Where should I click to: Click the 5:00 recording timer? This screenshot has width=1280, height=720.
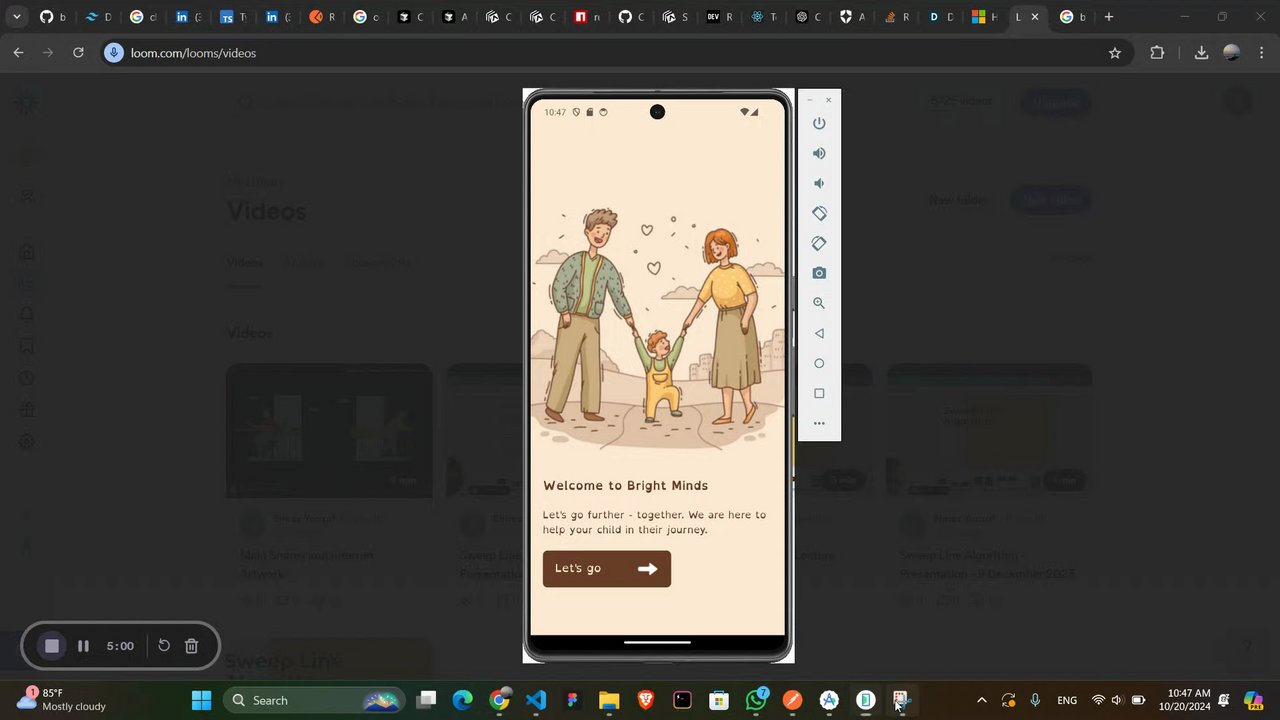pyautogui.click(x=120, y=646)
